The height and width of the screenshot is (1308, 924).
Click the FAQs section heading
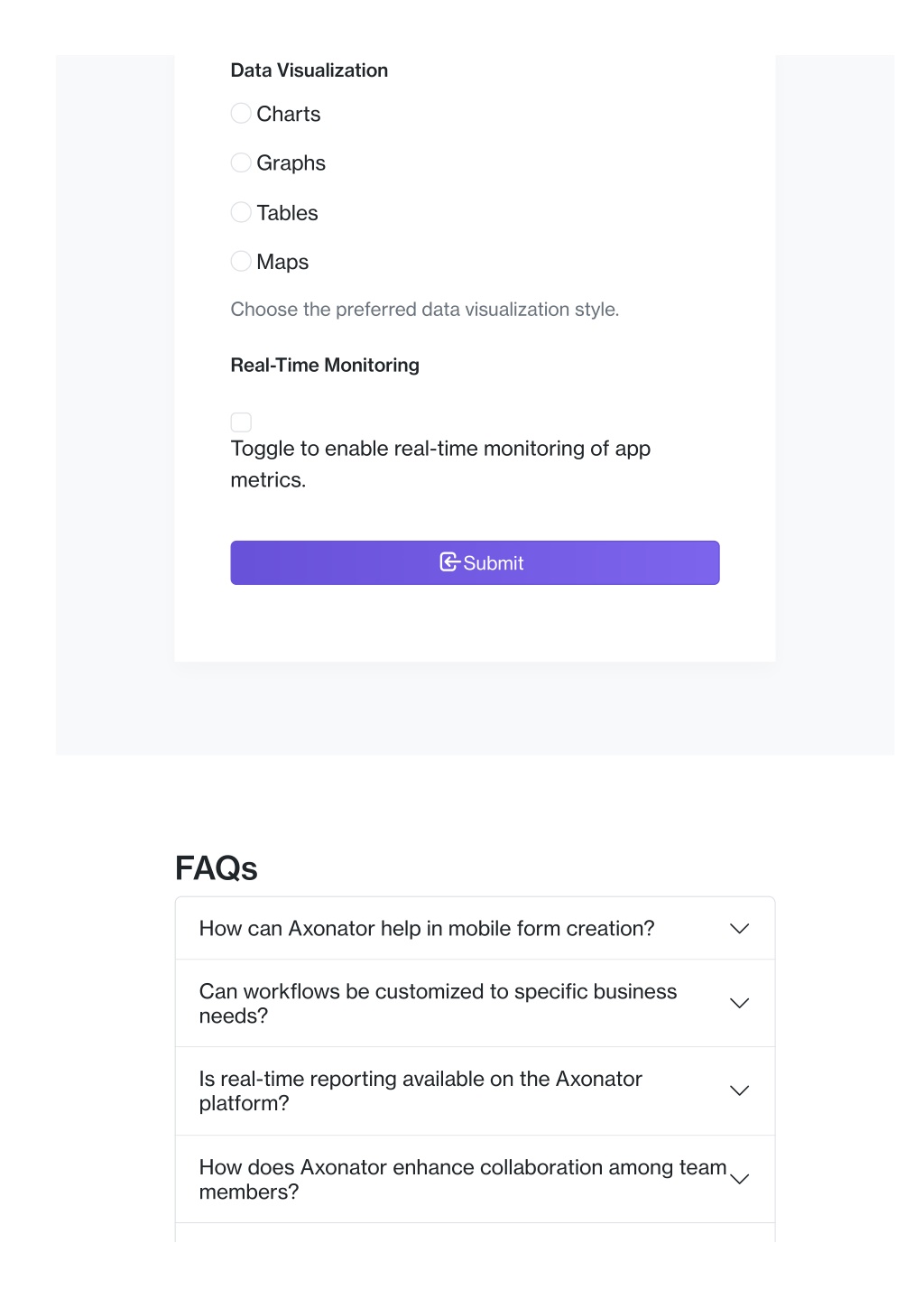(x=217, y=868)
